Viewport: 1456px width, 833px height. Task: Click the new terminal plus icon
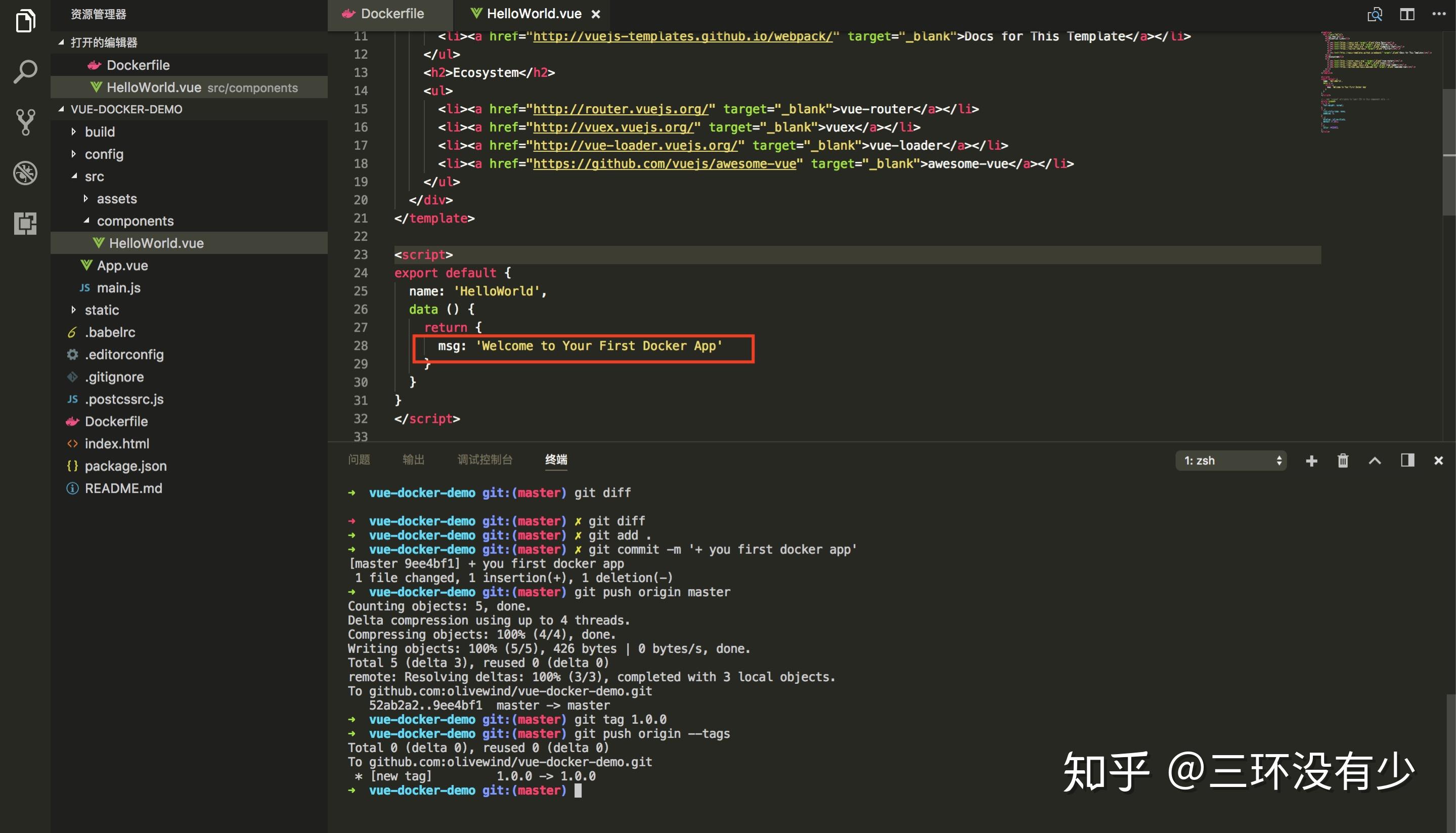pos(1311,461)
